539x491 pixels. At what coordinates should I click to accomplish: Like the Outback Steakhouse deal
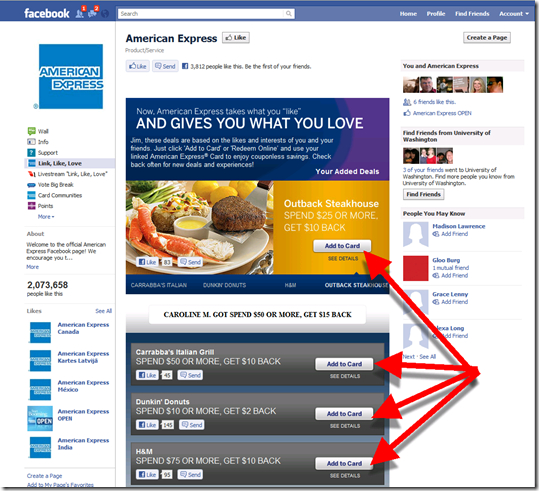pos(147,262)
